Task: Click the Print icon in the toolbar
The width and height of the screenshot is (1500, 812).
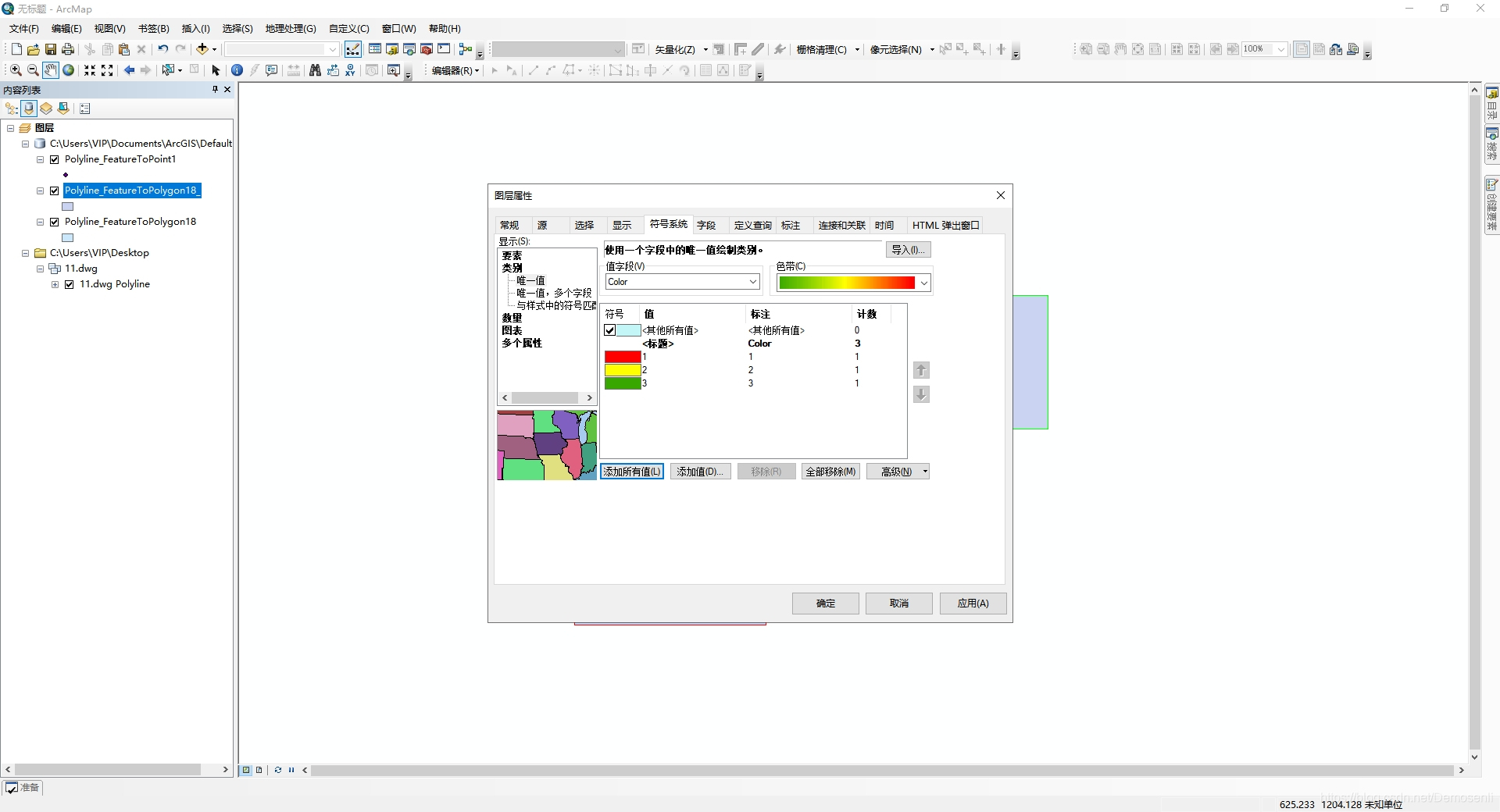Action: pos(68,49)
